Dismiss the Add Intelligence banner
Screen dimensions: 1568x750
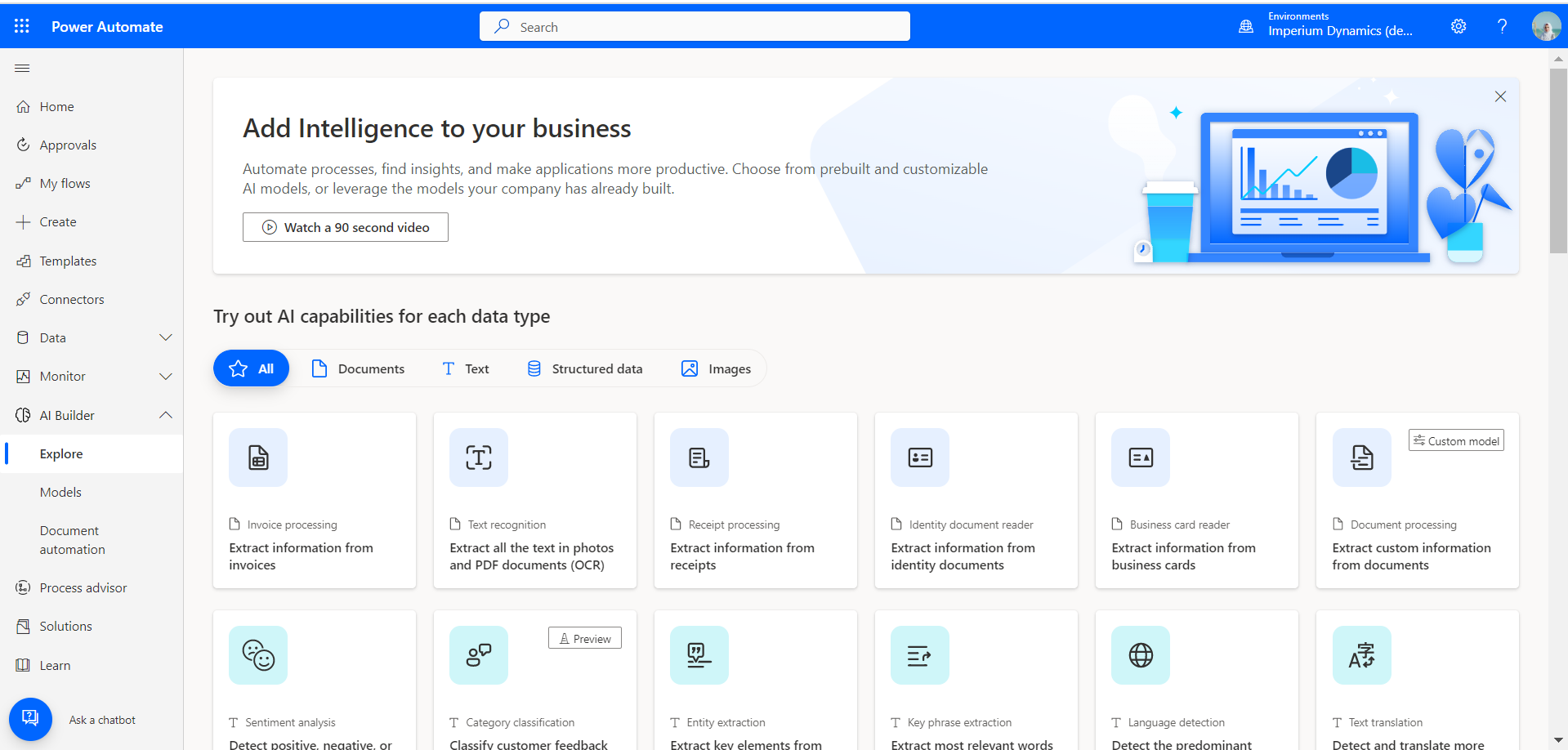pos(1500,96)
